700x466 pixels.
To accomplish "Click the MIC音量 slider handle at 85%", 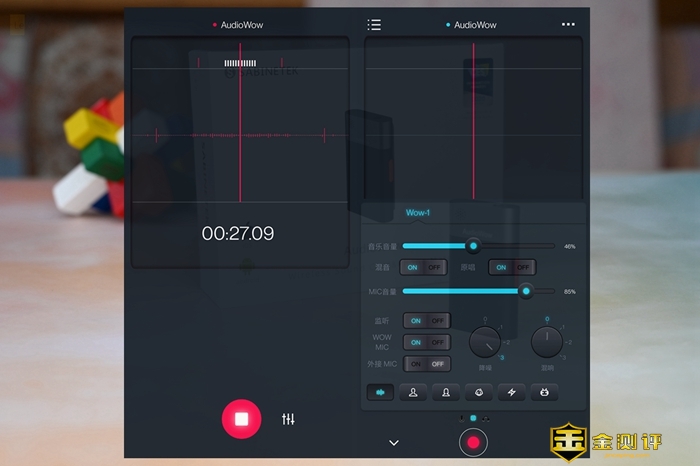I will pyautogui.click(x=526, y=291).
